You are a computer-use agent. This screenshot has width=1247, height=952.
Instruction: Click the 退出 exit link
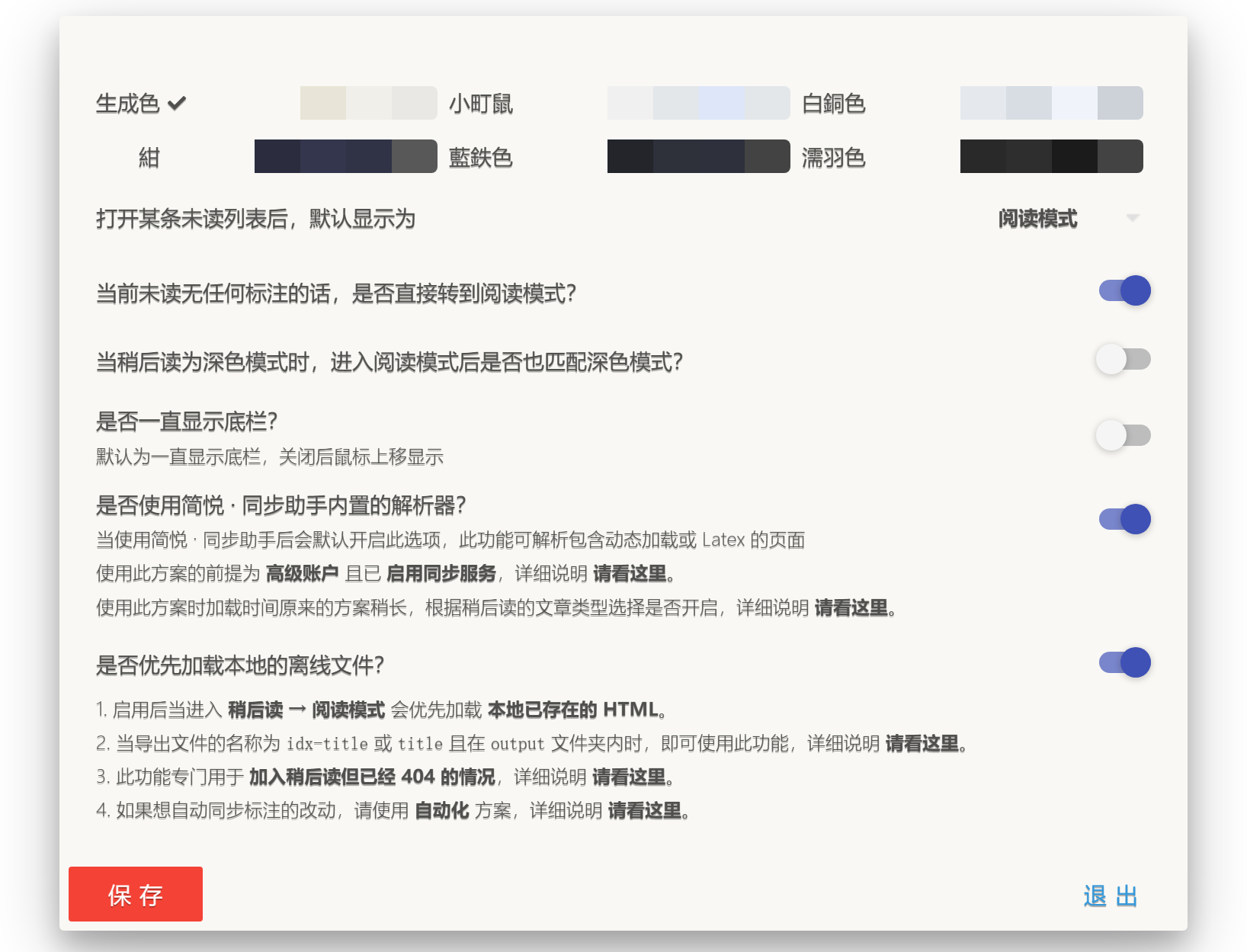tap(1110, 896)
